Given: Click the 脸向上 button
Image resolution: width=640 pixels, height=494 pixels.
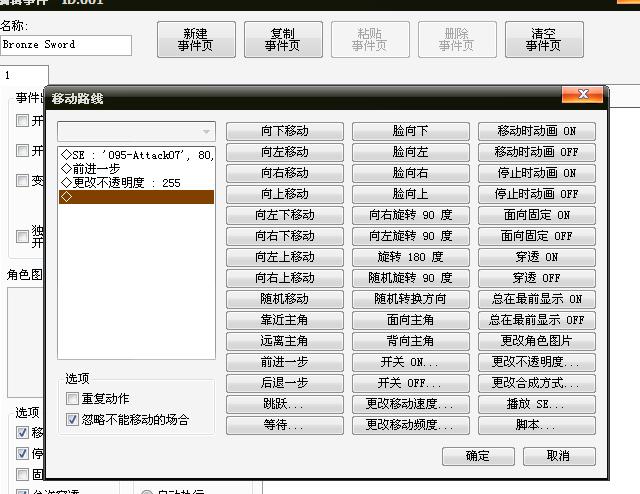Looking at the screenshot, I should (411, 194).
